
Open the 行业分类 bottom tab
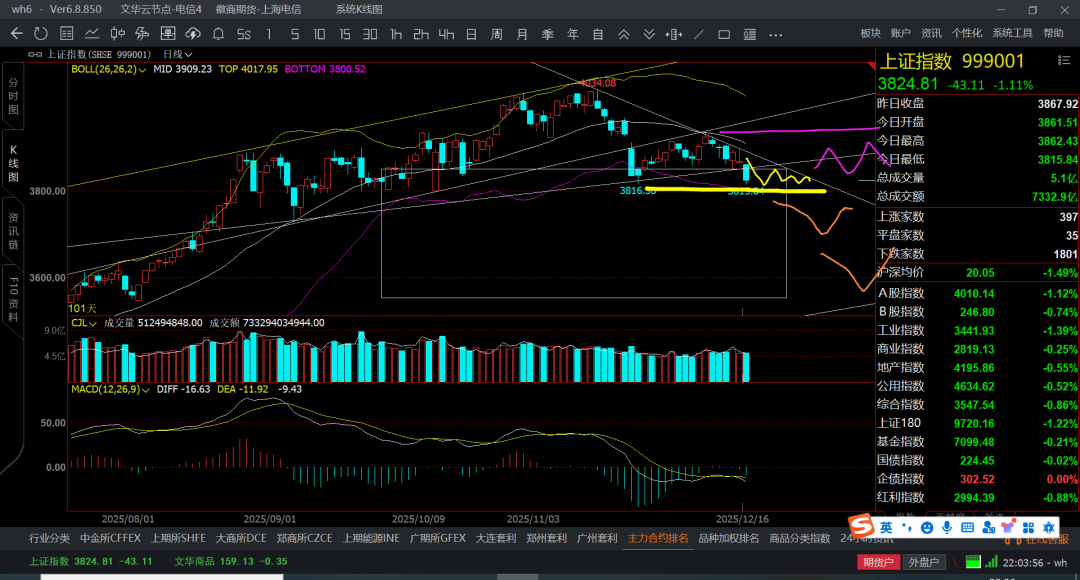coord(50,539)
